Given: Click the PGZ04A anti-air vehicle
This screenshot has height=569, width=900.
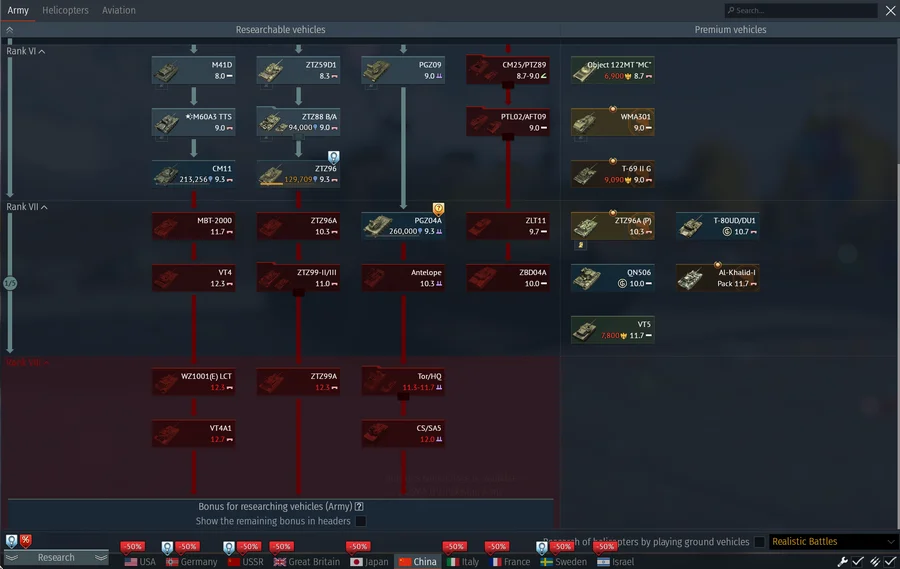Looking at the screenshot, I should (403, 225).
